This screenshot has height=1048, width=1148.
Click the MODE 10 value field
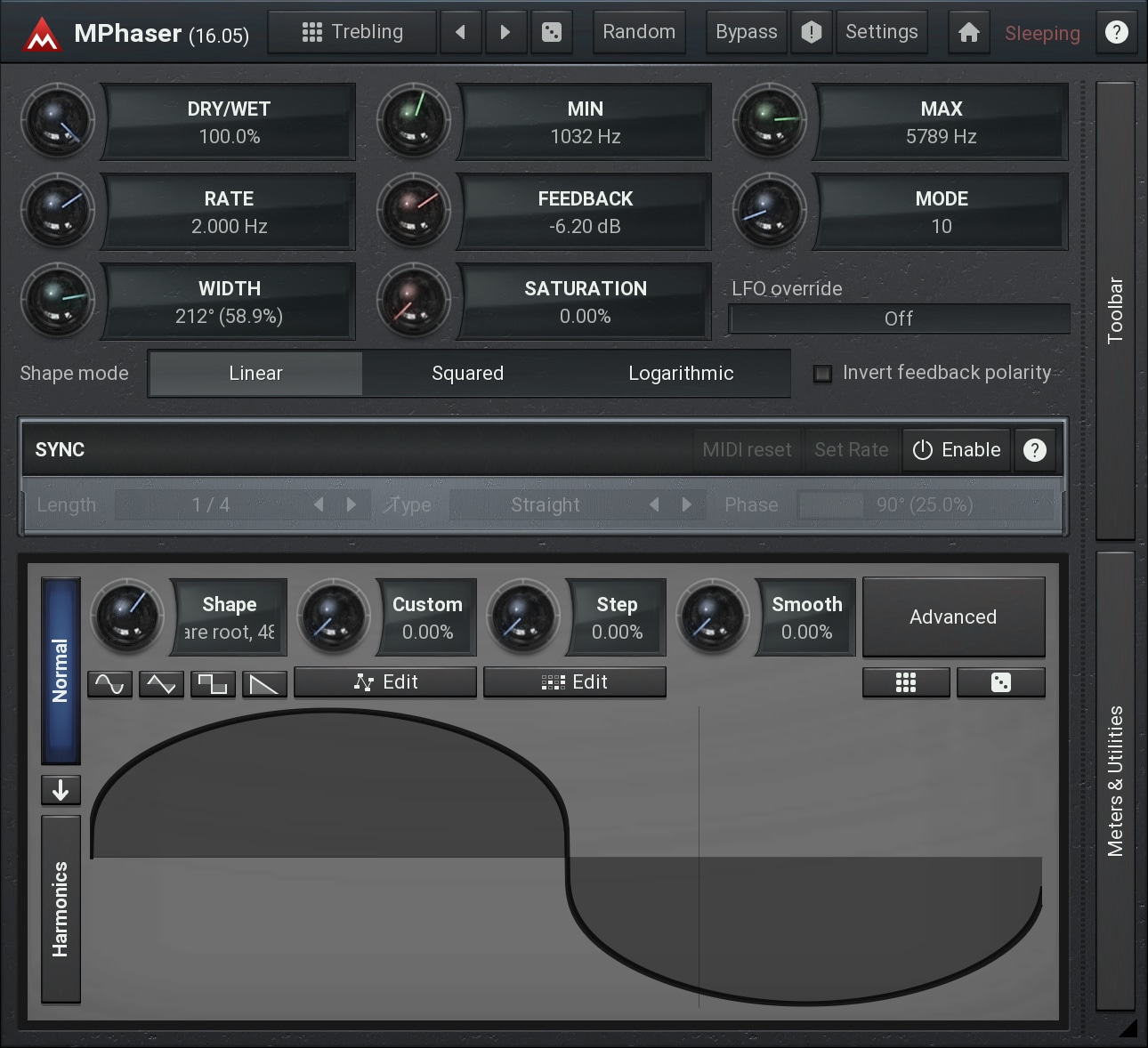pyautogui.click(x=941, y=212)
